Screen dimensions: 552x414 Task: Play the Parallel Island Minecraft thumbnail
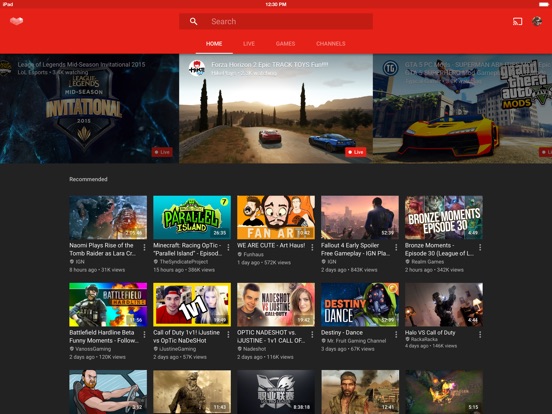(192, 218)
